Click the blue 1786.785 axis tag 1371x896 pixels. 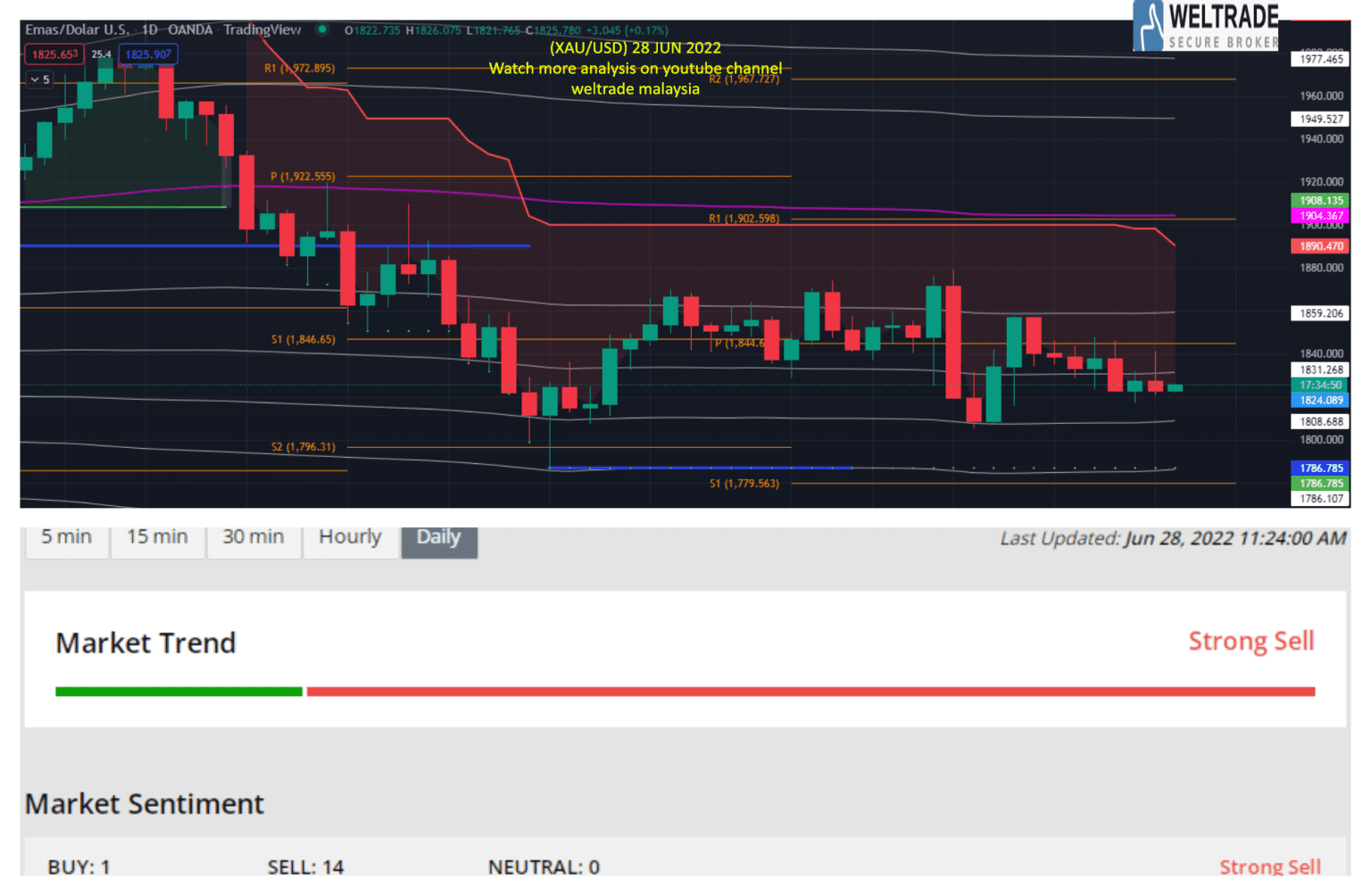[x=1321, y=469]
